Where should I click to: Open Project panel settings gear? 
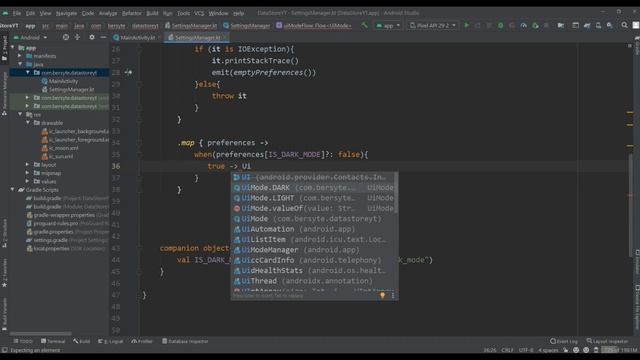tap(92, 37)
